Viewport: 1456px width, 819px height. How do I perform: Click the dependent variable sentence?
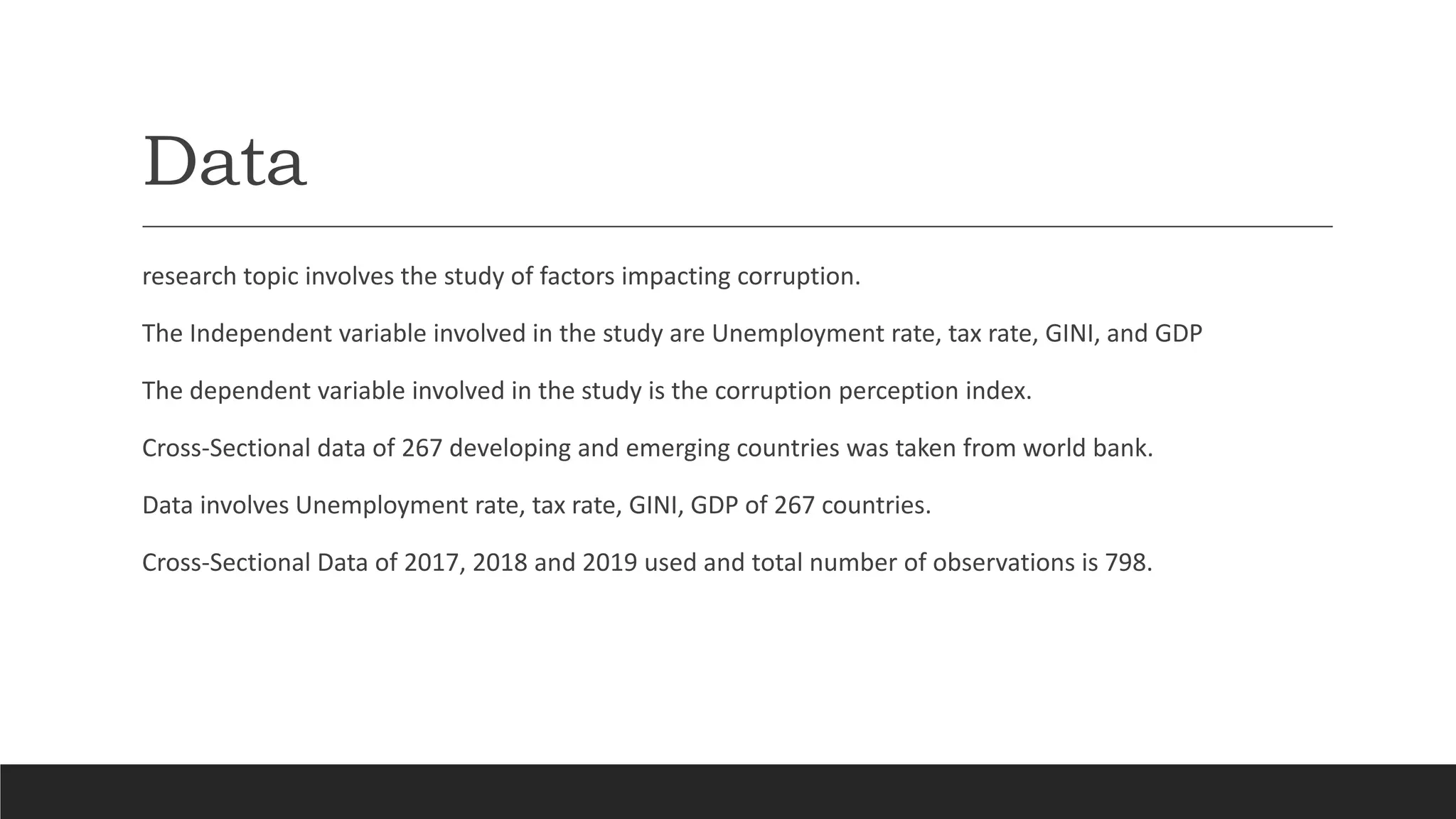point(587,391)
